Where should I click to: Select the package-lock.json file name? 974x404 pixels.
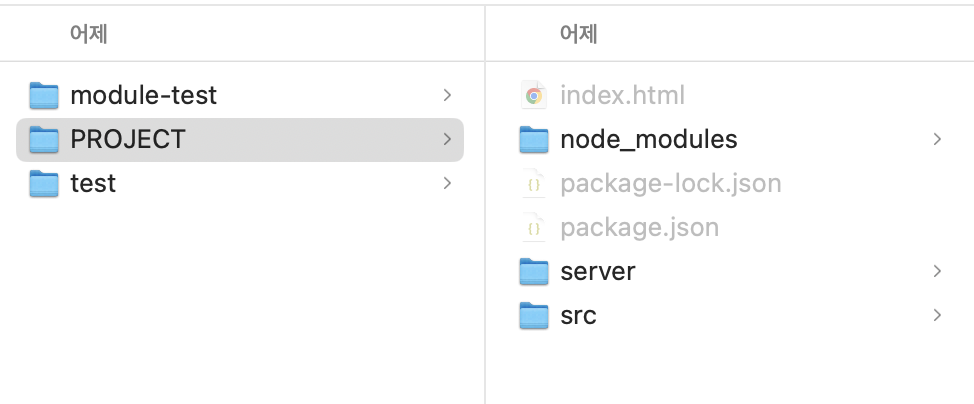(x=671, y=184)
